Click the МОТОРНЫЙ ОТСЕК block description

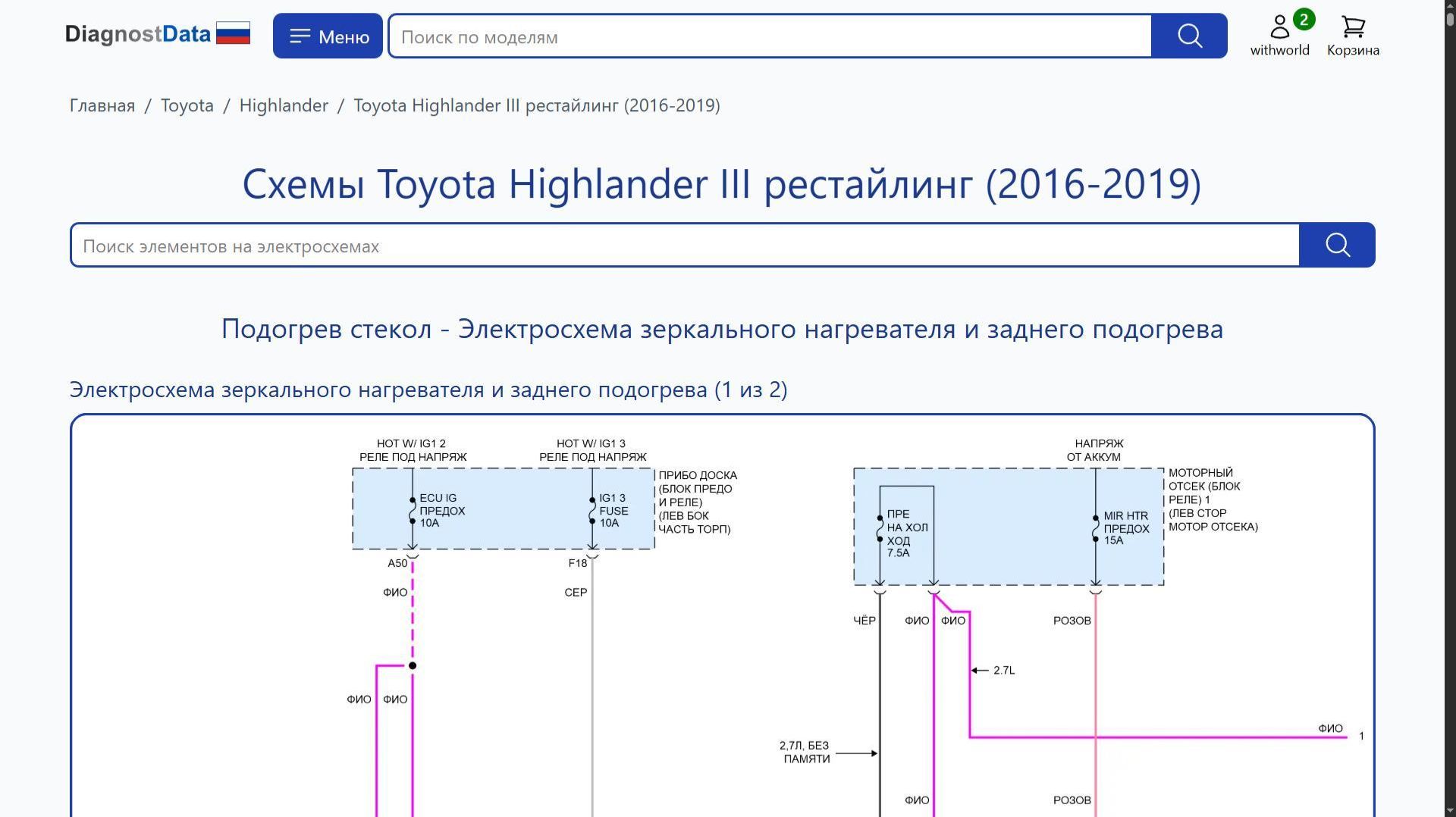pos(1213,499)
